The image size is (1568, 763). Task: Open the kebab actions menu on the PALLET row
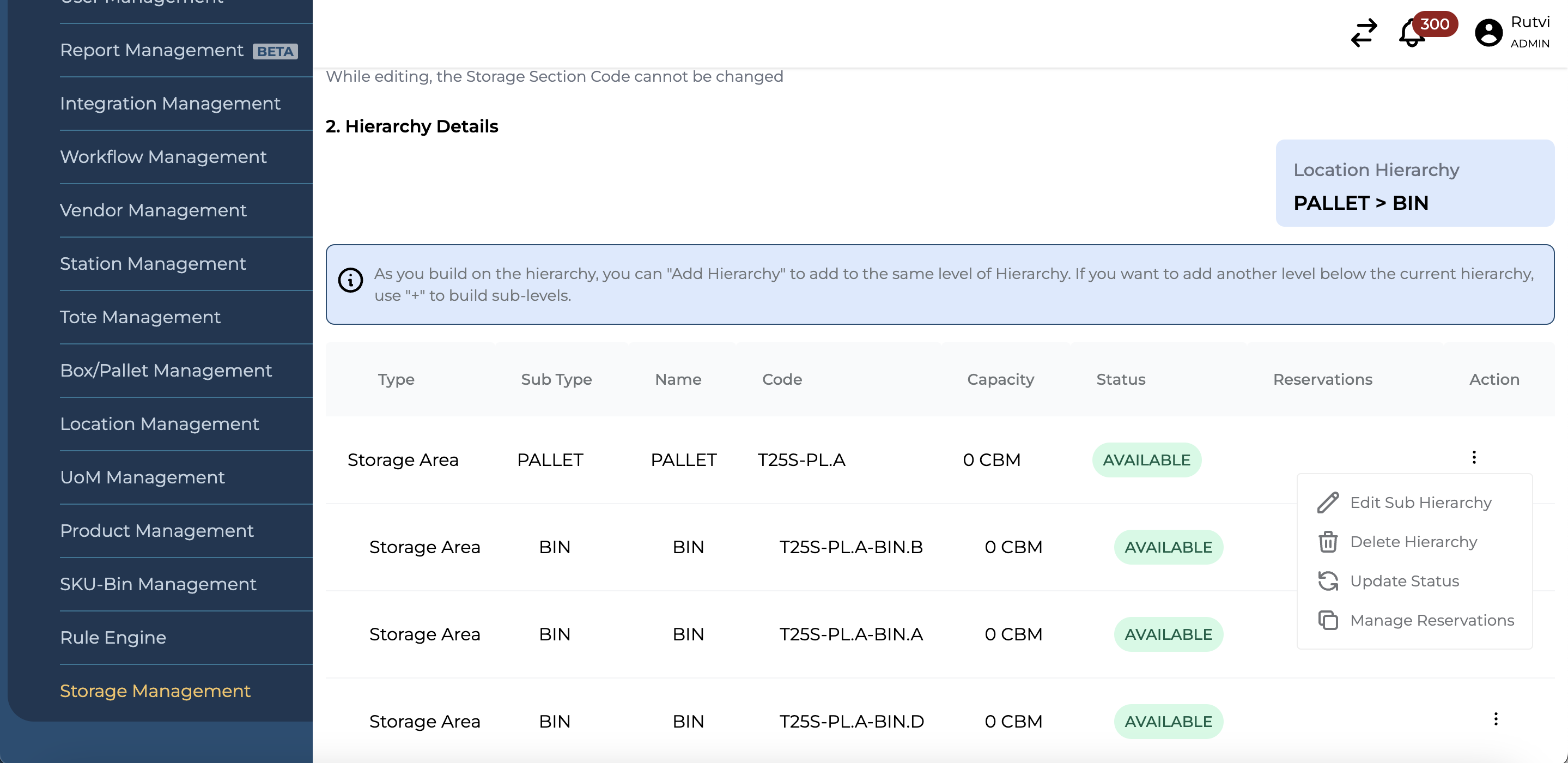1474,457
